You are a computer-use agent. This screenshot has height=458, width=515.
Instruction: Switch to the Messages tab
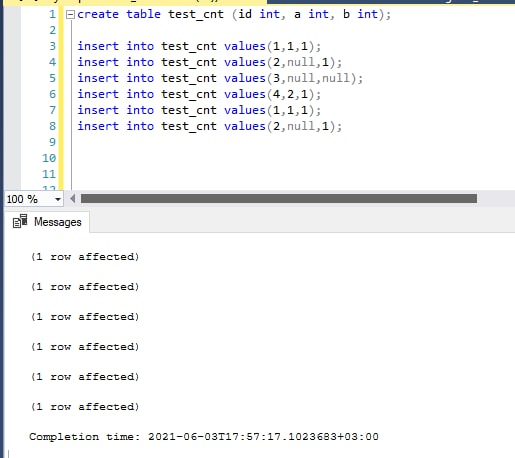click(x=47, y=222)
